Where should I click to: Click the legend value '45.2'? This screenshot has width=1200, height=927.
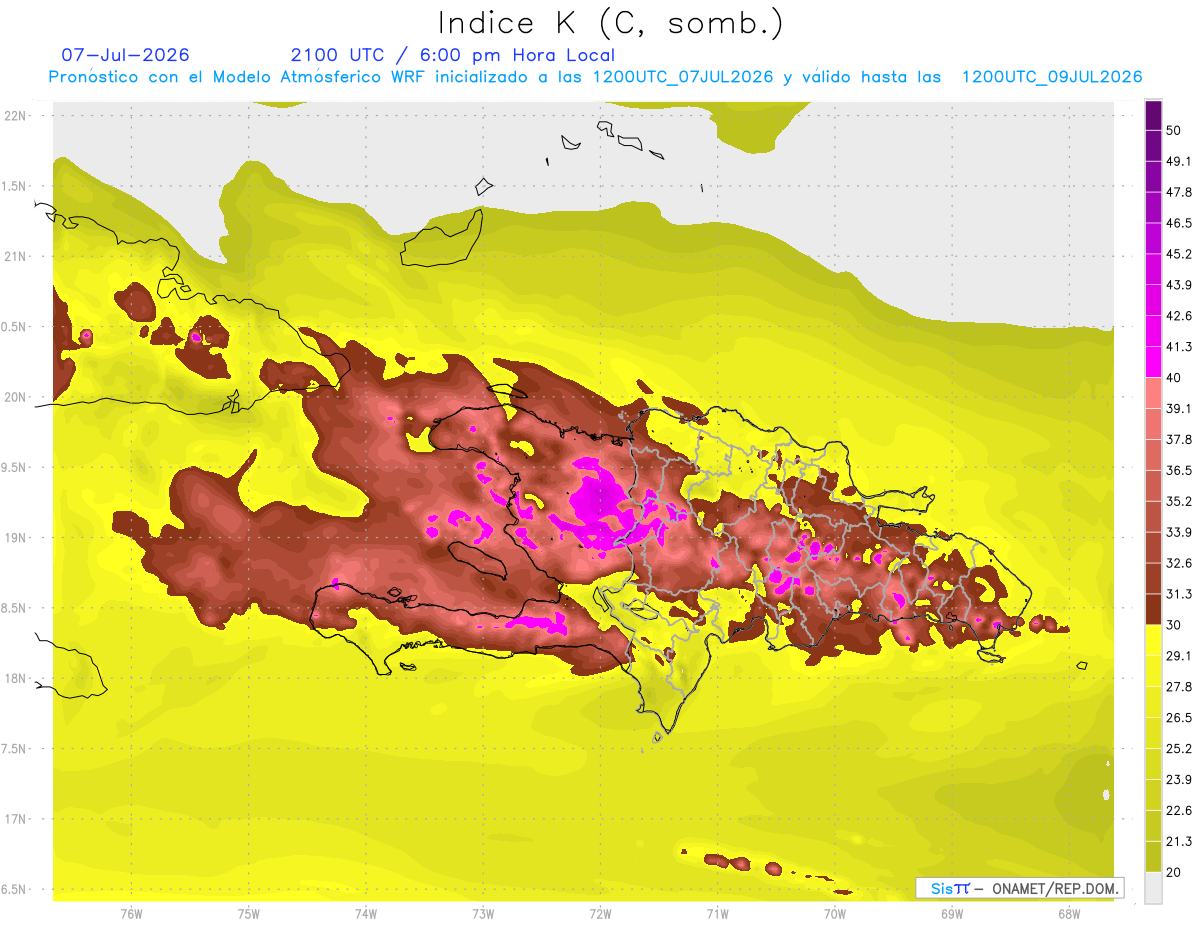pyautogui.click(x=1179, y=254)
